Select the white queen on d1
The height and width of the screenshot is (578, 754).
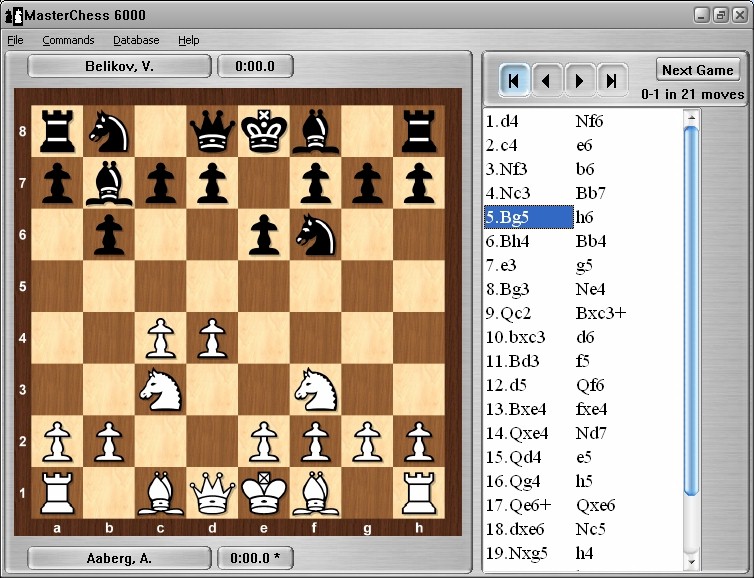pyautogui.click(x=211, y=492)
